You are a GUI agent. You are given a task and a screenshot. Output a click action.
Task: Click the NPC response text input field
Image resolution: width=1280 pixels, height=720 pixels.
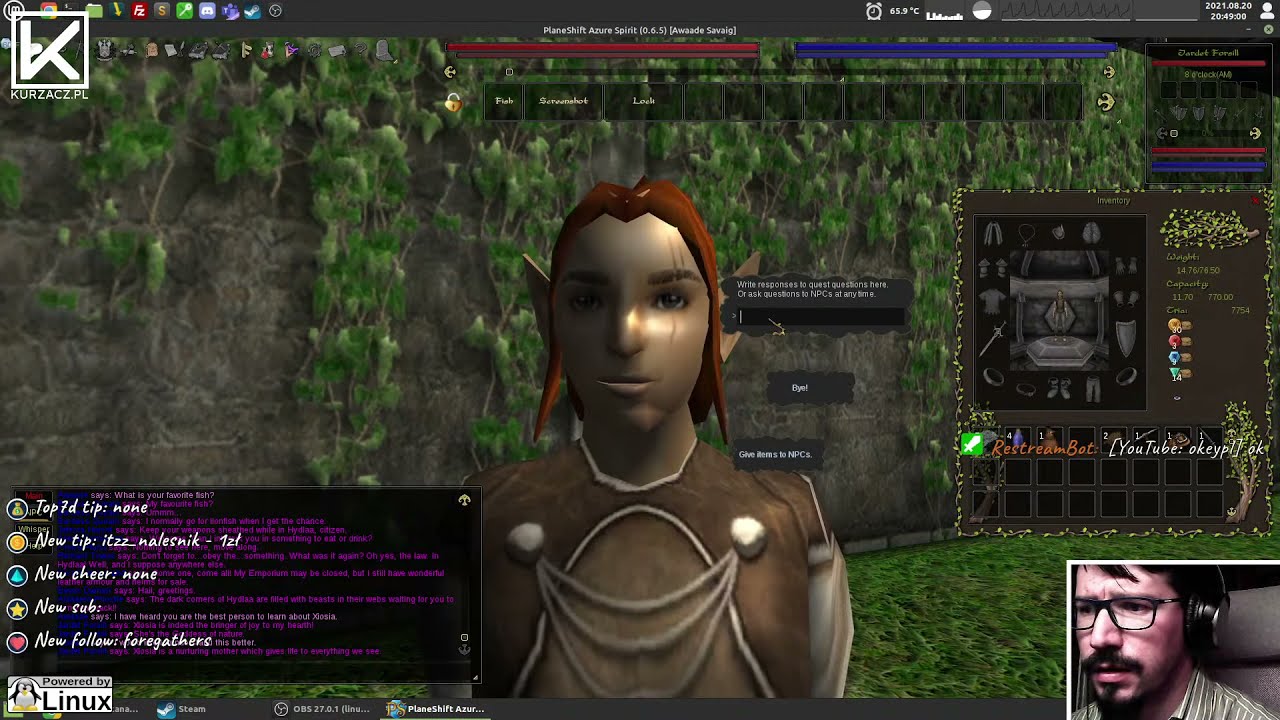(x=820, y=316)
